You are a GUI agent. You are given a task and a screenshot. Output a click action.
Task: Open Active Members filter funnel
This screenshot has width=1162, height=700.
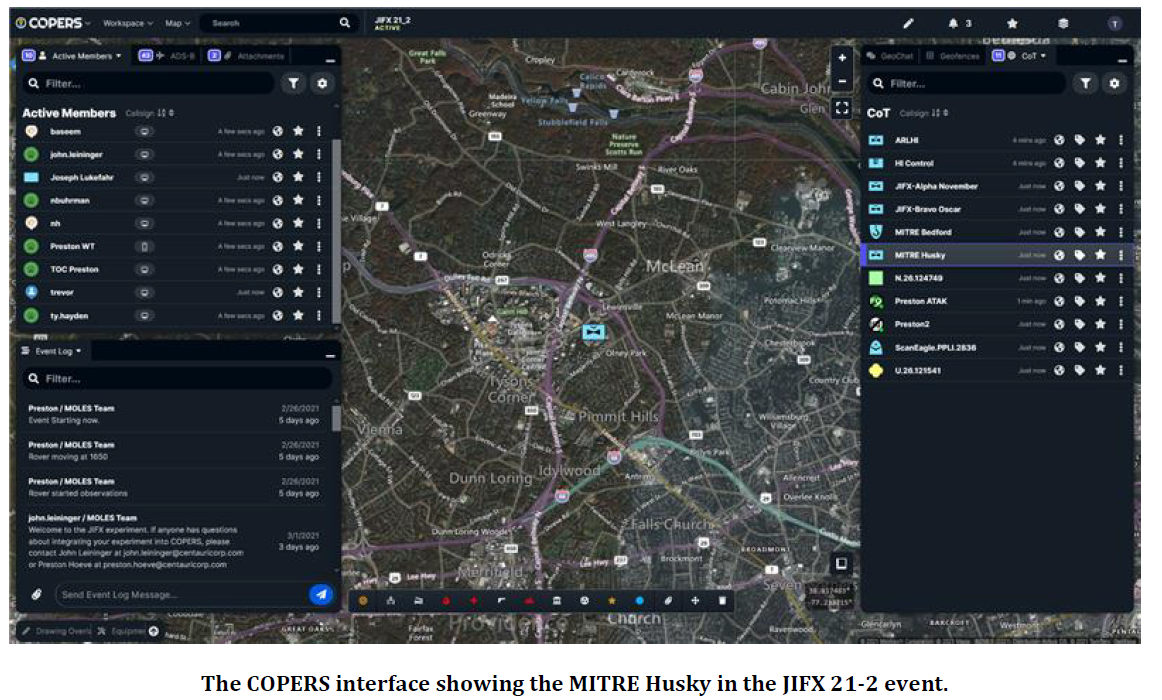click(293, 84)
